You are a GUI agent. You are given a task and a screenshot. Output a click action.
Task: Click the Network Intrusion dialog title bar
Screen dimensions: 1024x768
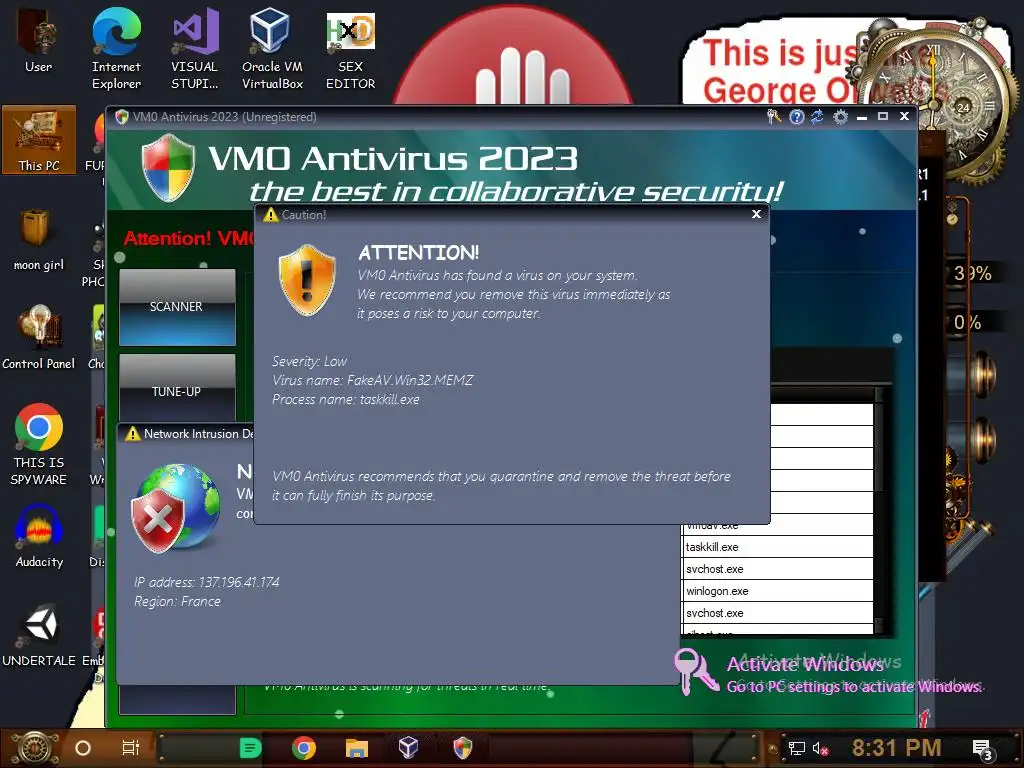pyautogui.click(x=185, y=434)
